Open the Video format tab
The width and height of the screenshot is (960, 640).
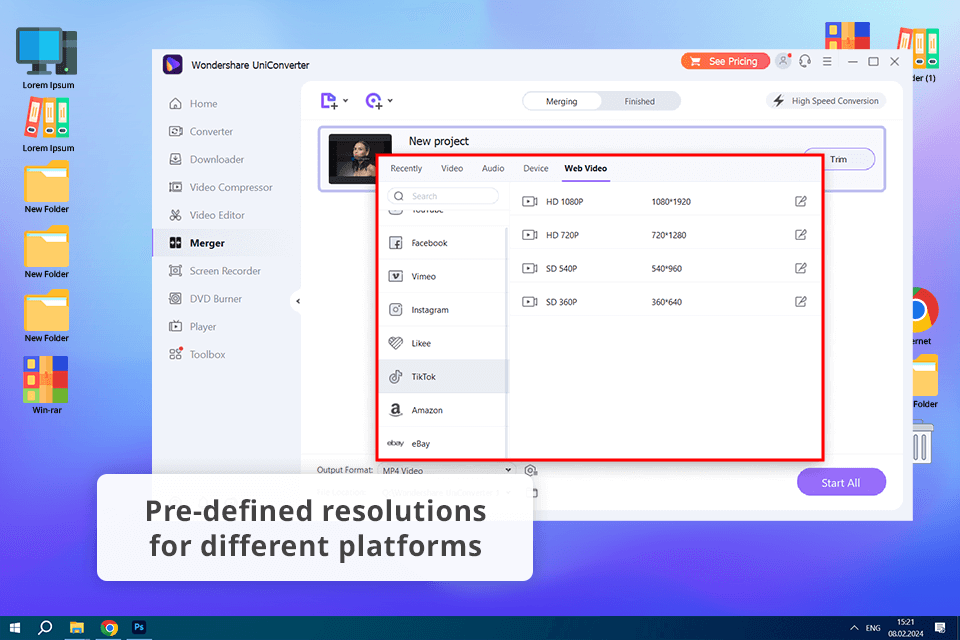point(452,168)
